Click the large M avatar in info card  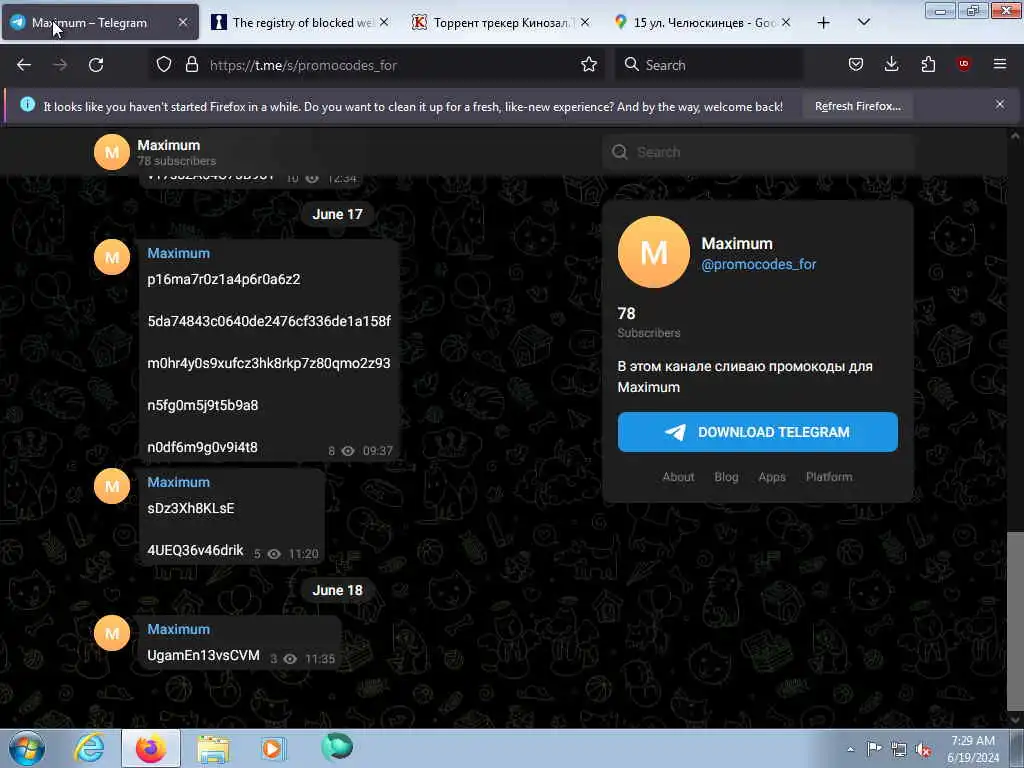click(654, 252)
